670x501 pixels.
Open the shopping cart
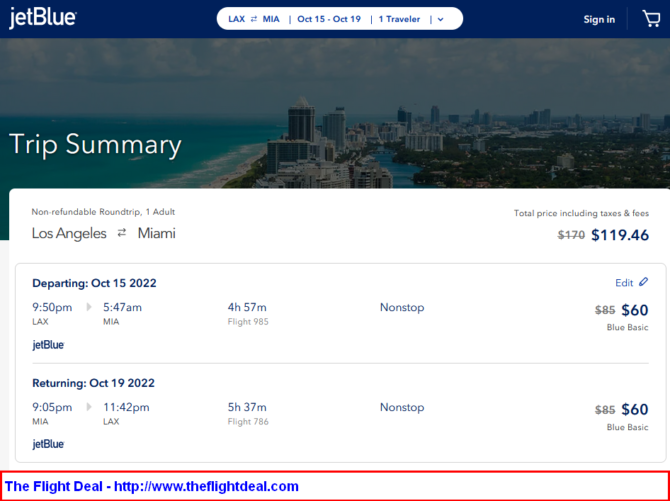pos(650,18)
